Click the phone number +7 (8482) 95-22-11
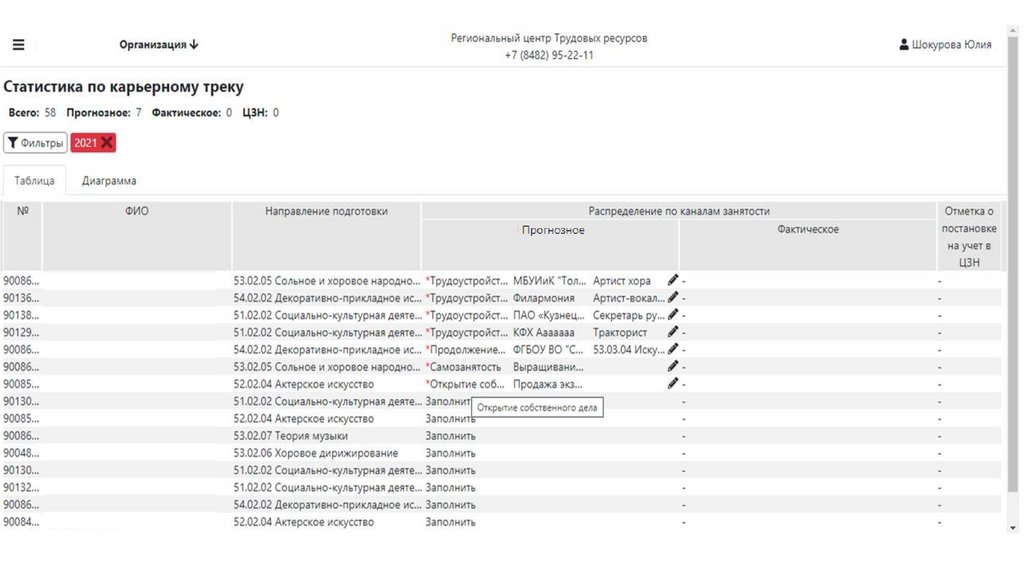1024x574 pixels. coord(548,56)
